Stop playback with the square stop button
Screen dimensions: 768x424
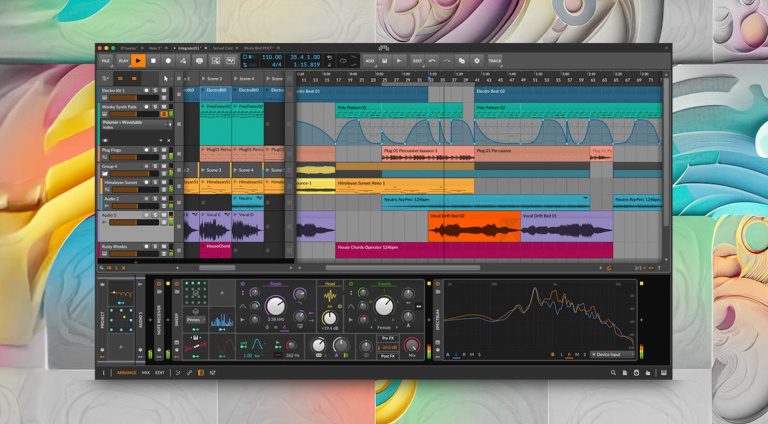click(153, 61)
